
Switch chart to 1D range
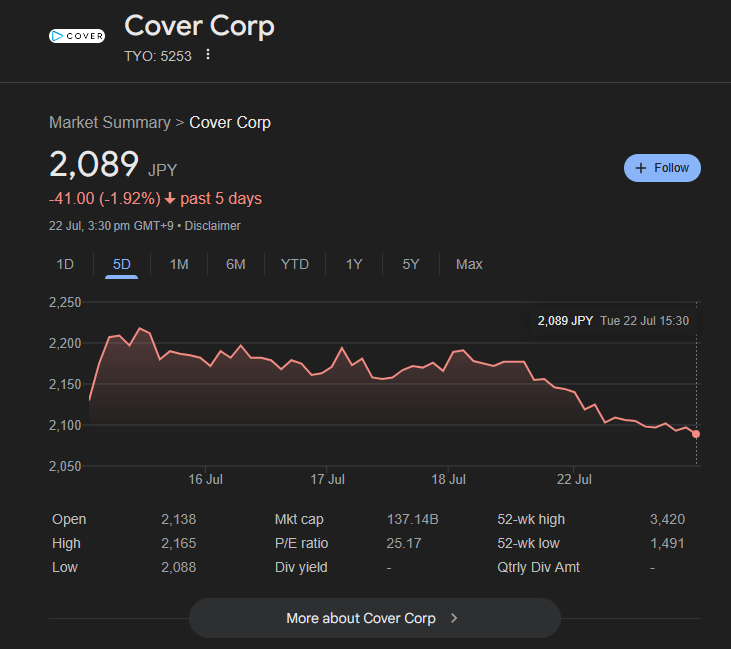click(x=65, y=264)
